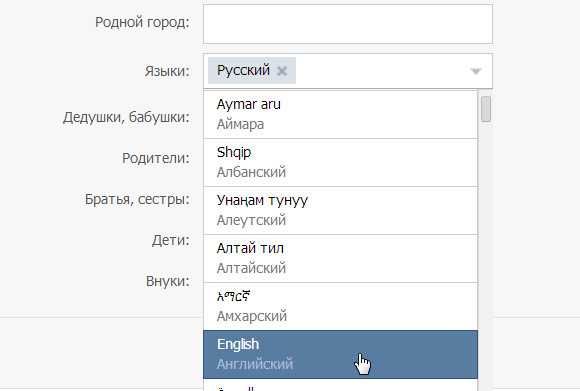Click the Русский selected language chip
This screenshot has width=580, height=391.
pyautogui.click(x=243, y=70)
